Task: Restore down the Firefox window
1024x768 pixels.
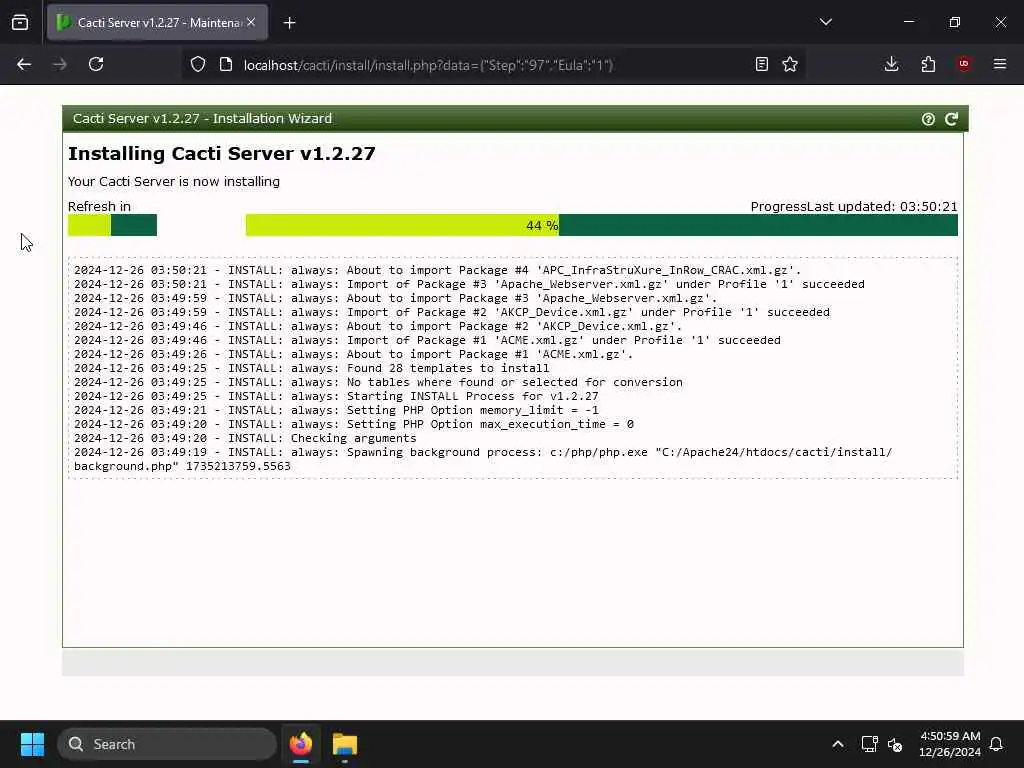Action: tap(954, 22)
